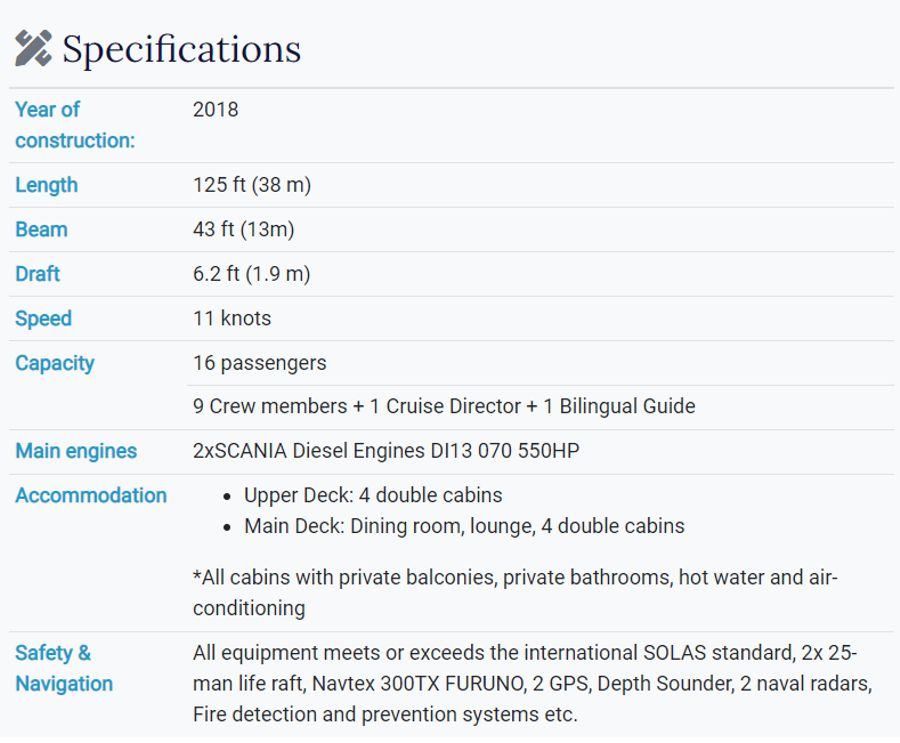Click the Specifications heading
This screenshot has height=743, width=900.
click(181, 49)
